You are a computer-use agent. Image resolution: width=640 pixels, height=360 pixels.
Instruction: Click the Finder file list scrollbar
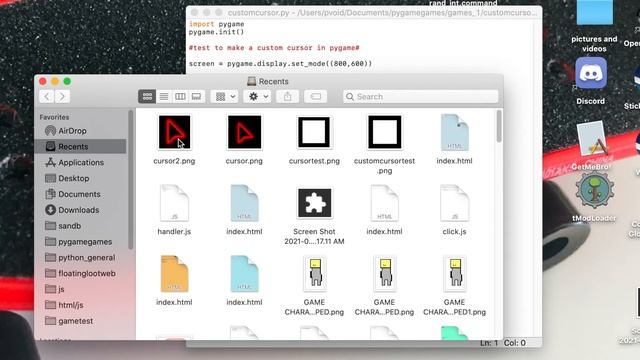(499, 127)
